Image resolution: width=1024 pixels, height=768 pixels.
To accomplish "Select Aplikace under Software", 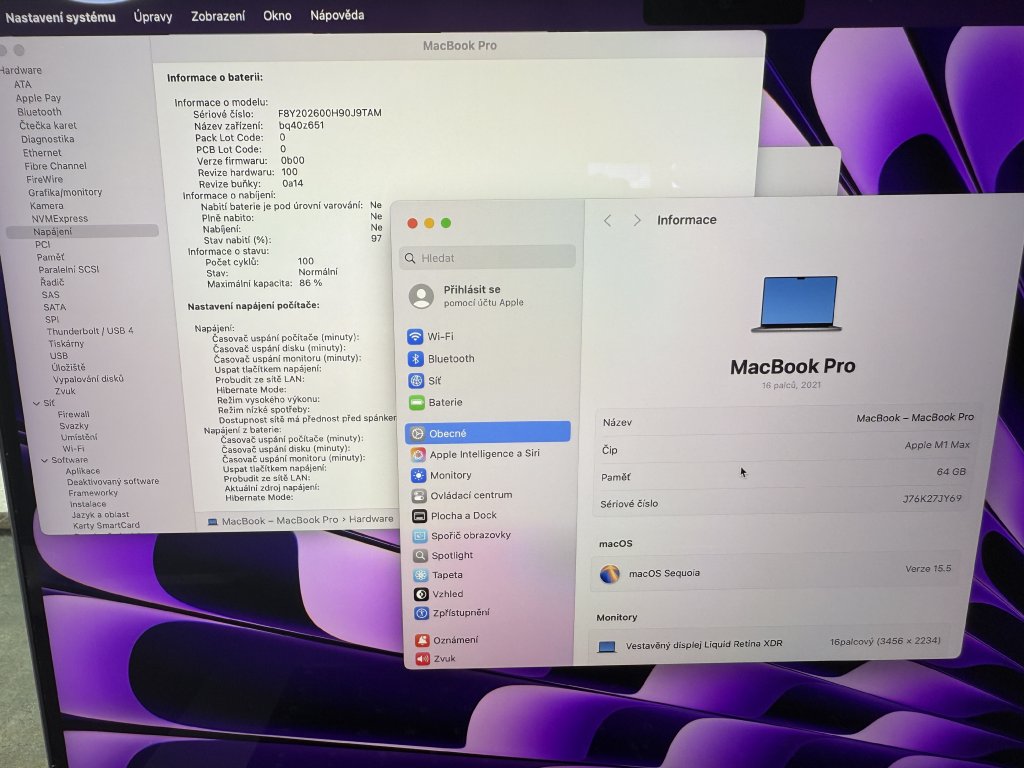I will click(83, 471).
